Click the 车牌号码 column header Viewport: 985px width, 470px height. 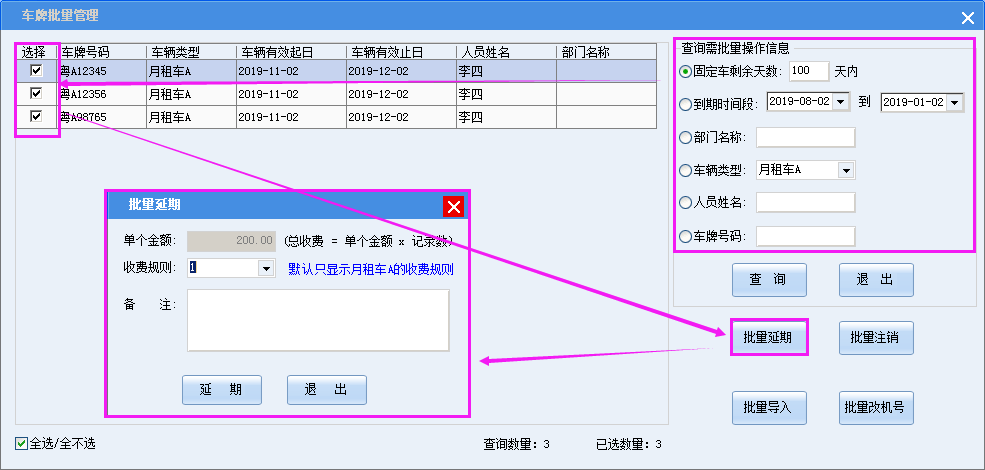coord(102,52)
